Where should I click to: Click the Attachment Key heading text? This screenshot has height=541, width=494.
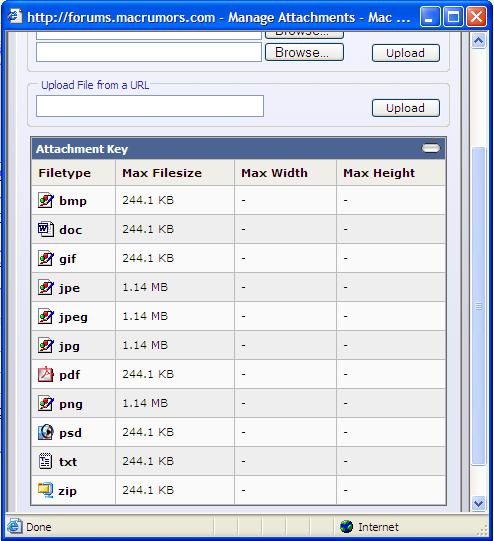click(x=82, y=149)
